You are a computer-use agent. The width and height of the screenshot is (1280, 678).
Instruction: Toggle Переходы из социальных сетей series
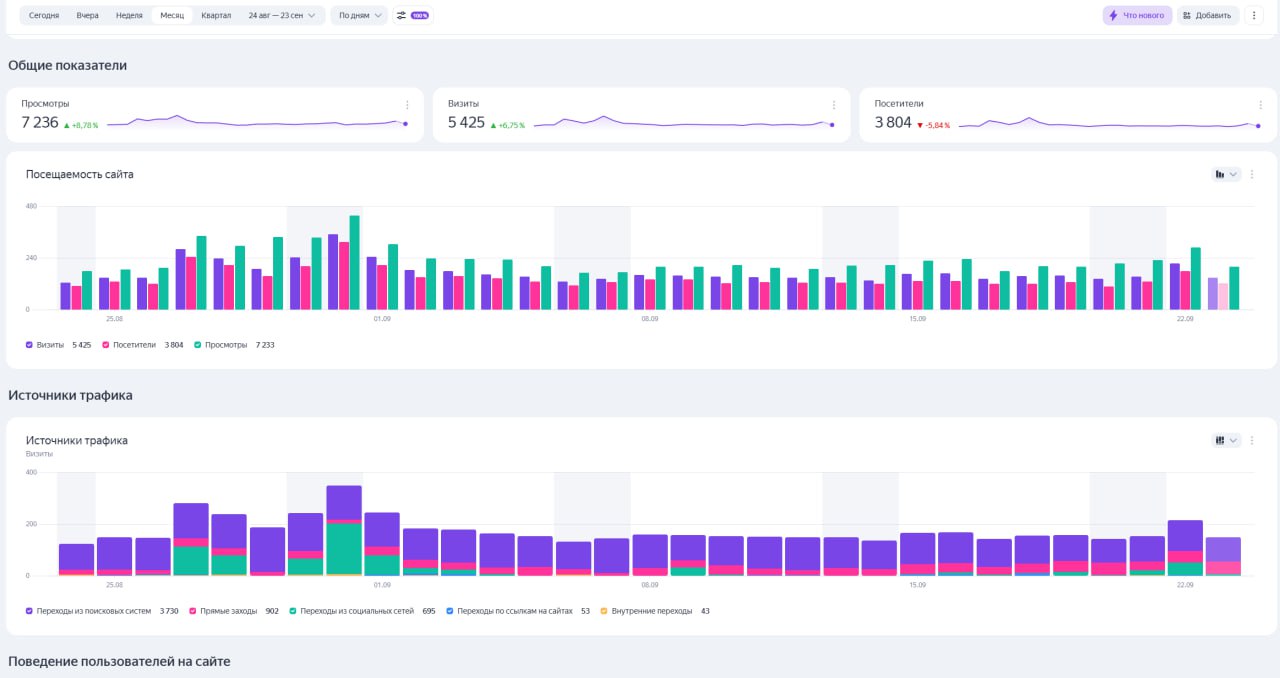coord(291,610)
